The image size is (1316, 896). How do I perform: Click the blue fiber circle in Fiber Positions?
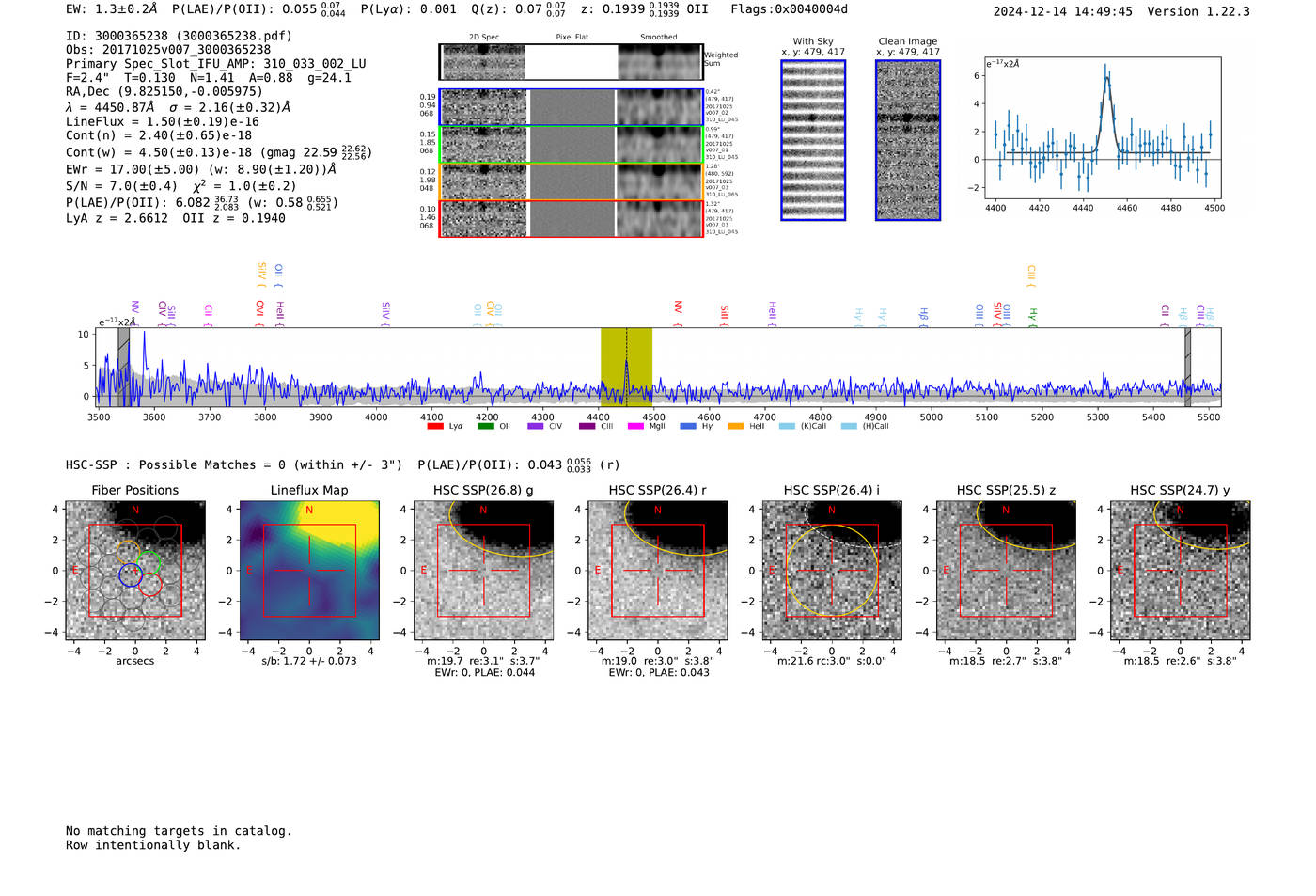131,574
